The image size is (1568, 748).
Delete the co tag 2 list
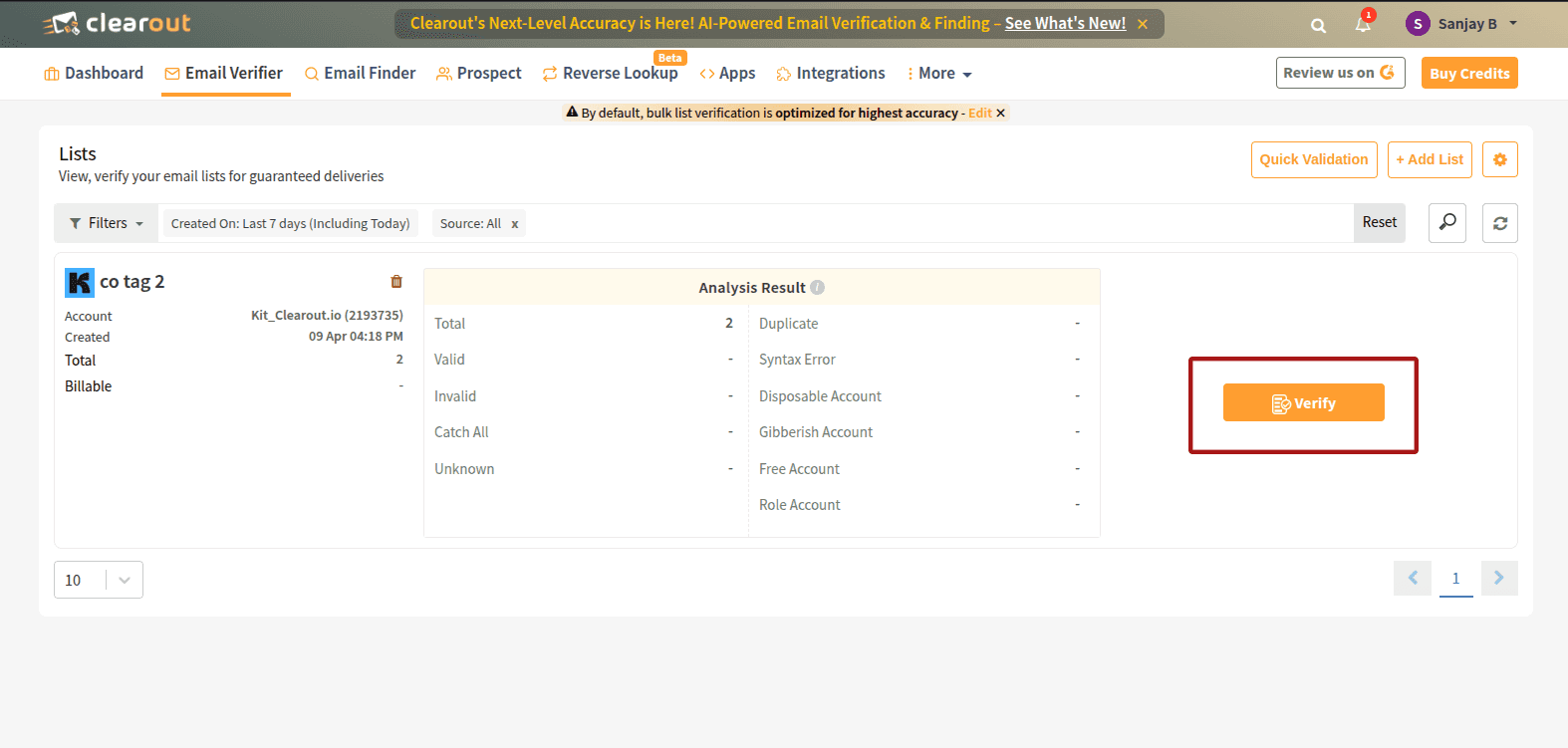tap(396, 282)
